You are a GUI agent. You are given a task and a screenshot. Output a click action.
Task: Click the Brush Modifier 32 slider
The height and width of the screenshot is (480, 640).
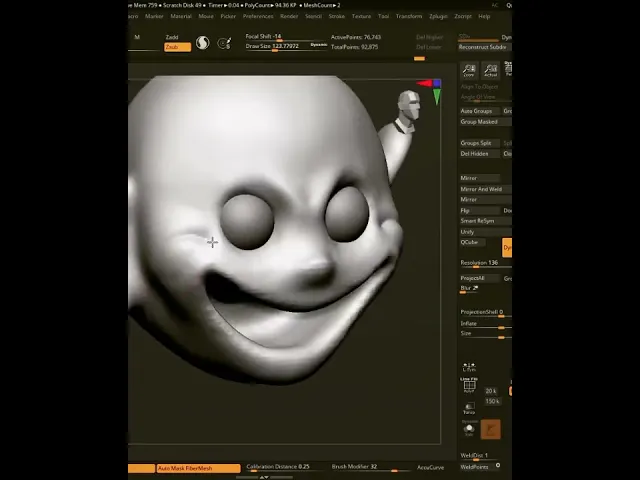click(x=370, y=467)
